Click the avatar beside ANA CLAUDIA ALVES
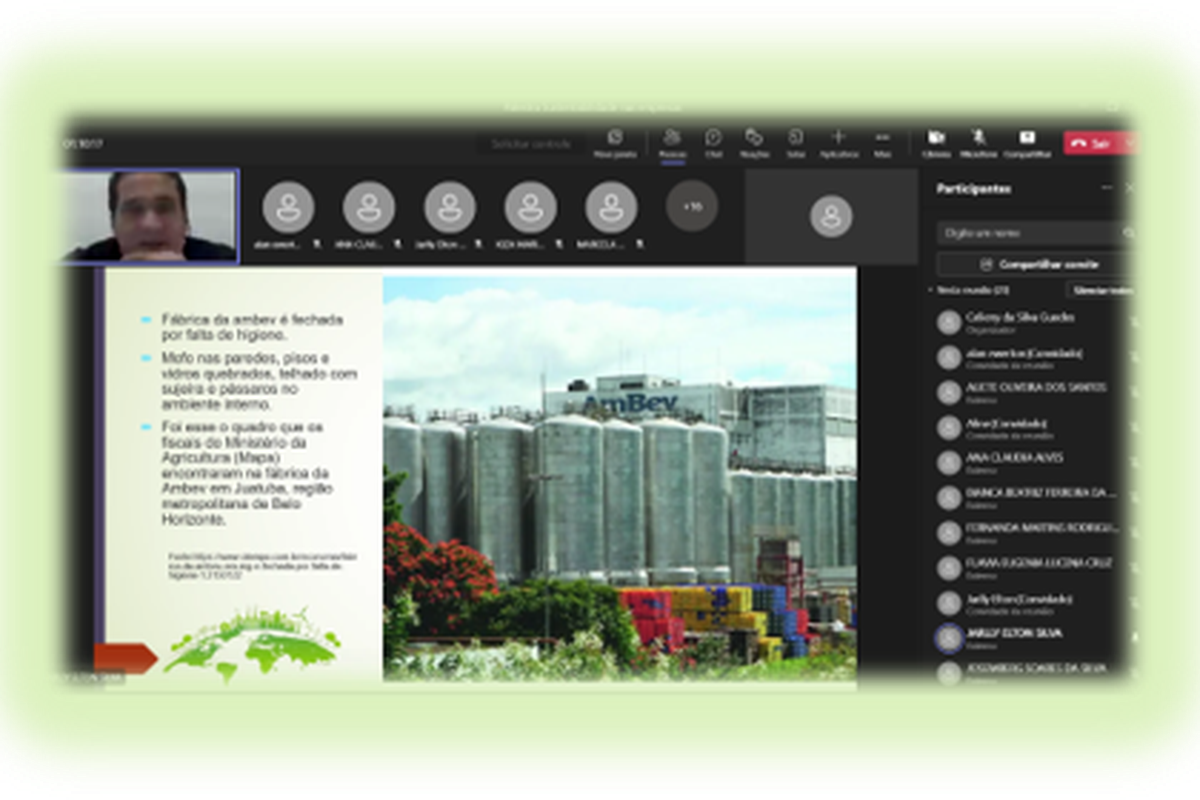This screenshot has height=800, width=1200. [949, 463]
